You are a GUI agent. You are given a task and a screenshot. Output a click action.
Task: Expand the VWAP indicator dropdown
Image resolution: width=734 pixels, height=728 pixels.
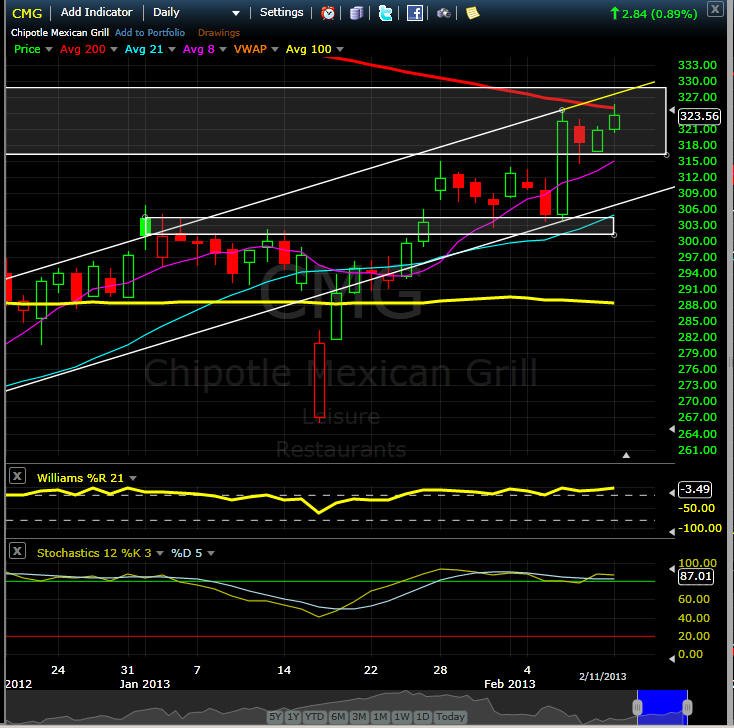click(275, 50)
